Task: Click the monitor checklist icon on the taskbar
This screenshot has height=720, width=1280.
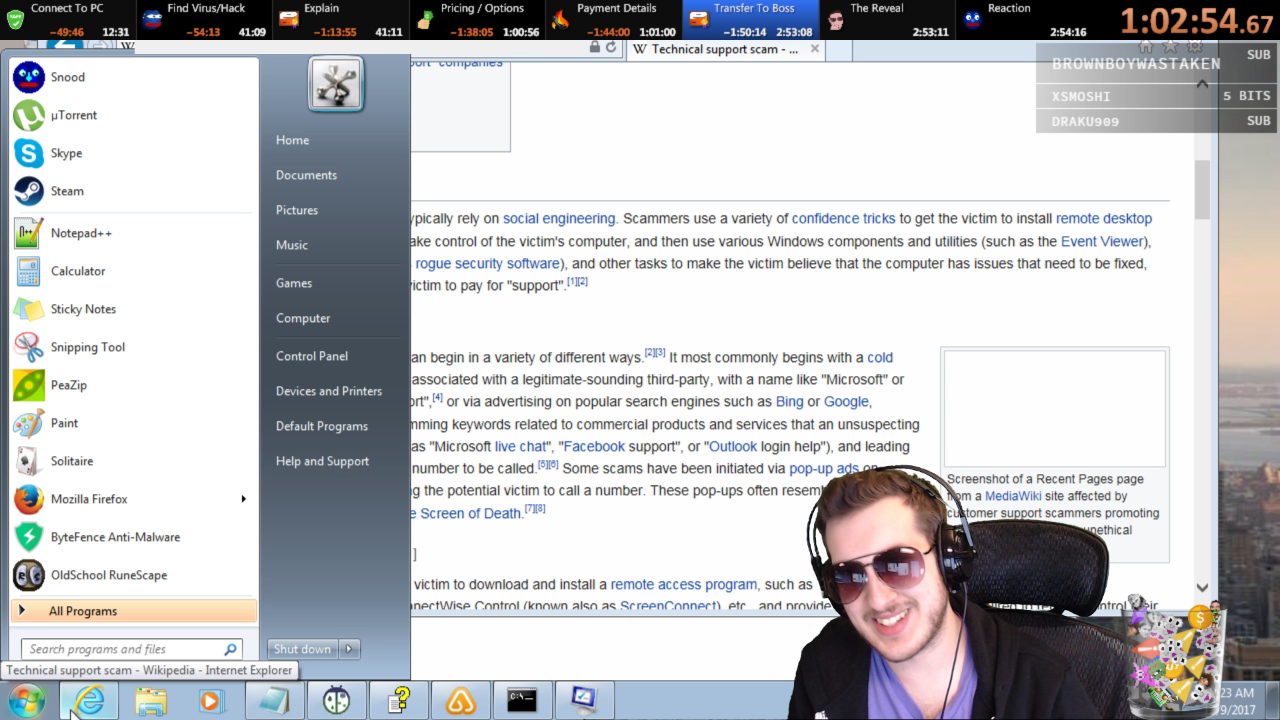Action: click(584, 700)
